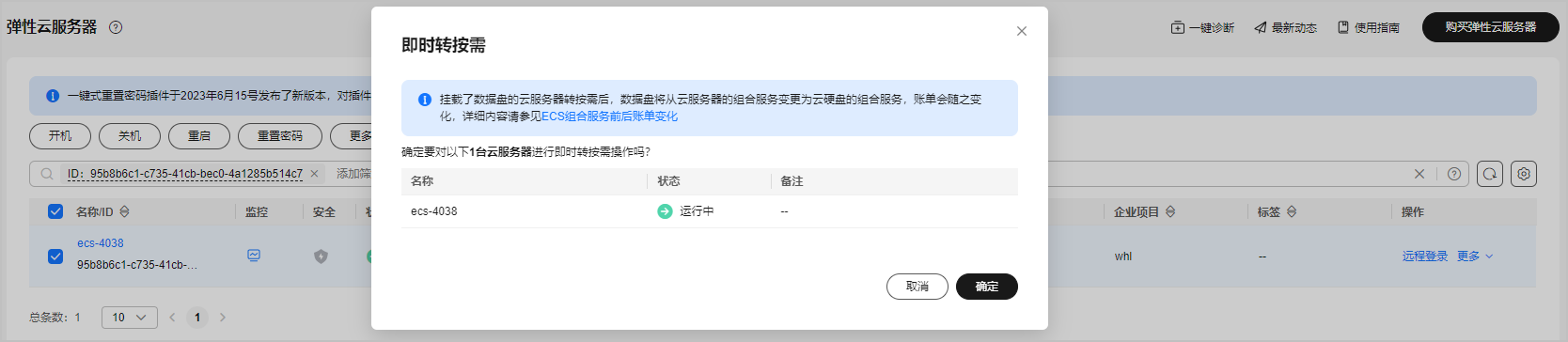The width and height of the screenshot is (1568, 342).
Task: Close the 即时转按需 dialog
Action: [x=1022, y=31]
